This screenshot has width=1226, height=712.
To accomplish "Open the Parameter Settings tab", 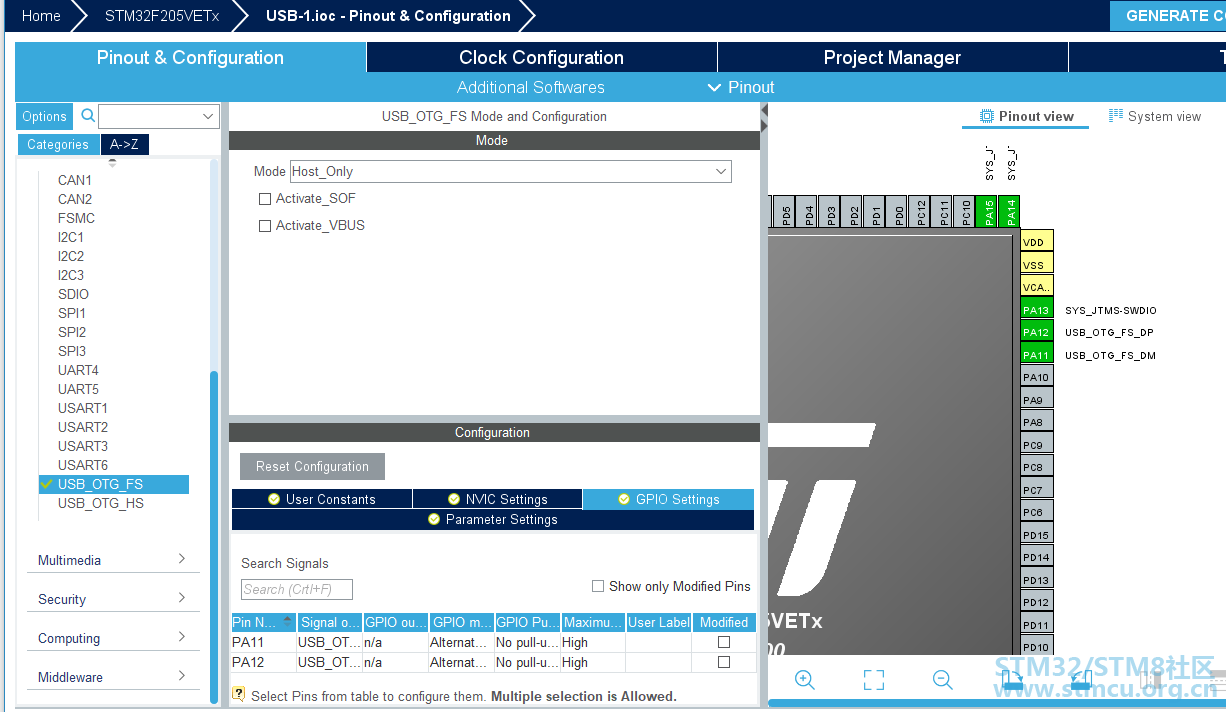I will pos(492,519).
